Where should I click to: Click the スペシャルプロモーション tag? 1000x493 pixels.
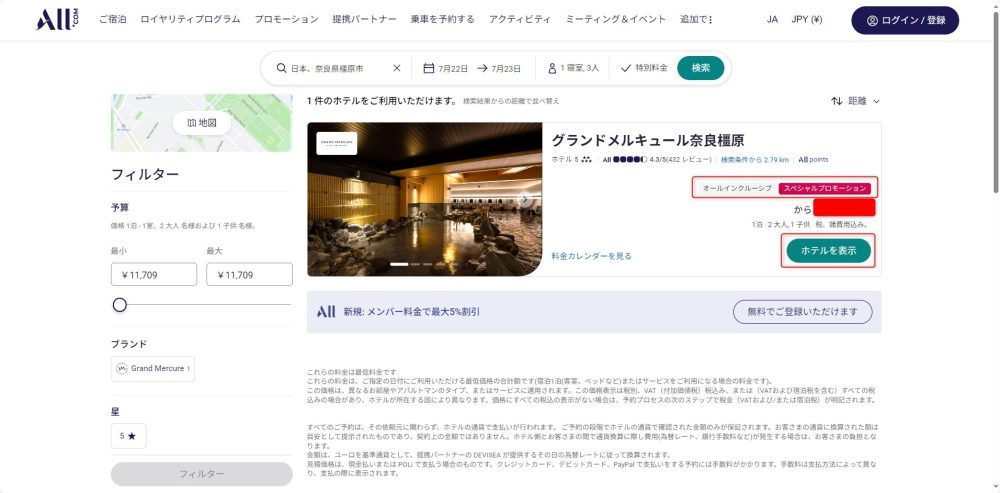point(825,188)
